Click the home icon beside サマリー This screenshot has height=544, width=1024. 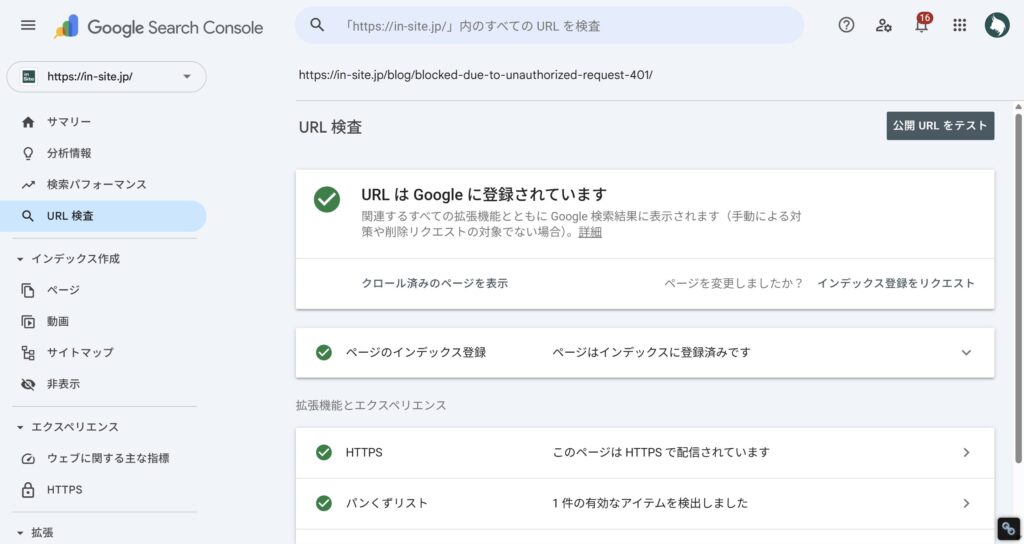pyautogui.click(x=28, y=122)
